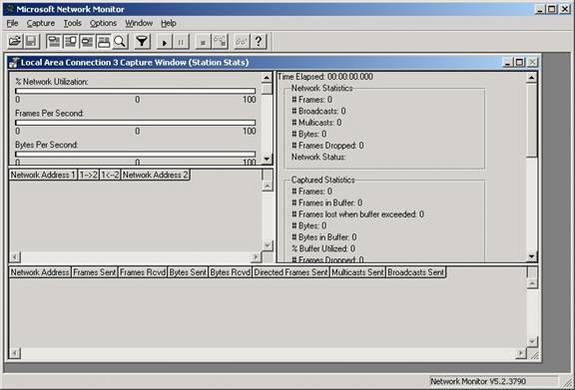Click the Network Address 1 column header

(43, 175)
